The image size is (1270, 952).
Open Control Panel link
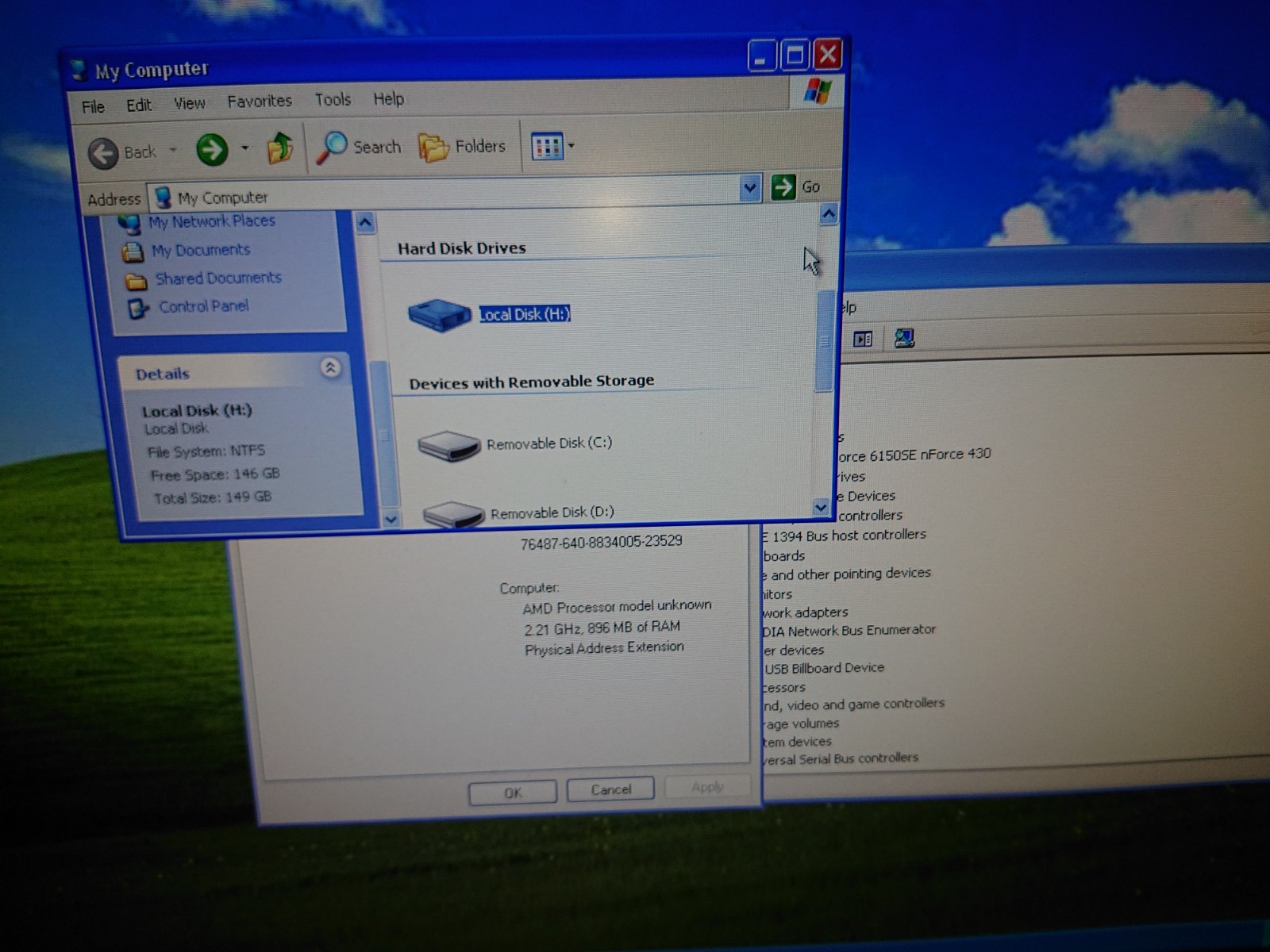(204, 306)
